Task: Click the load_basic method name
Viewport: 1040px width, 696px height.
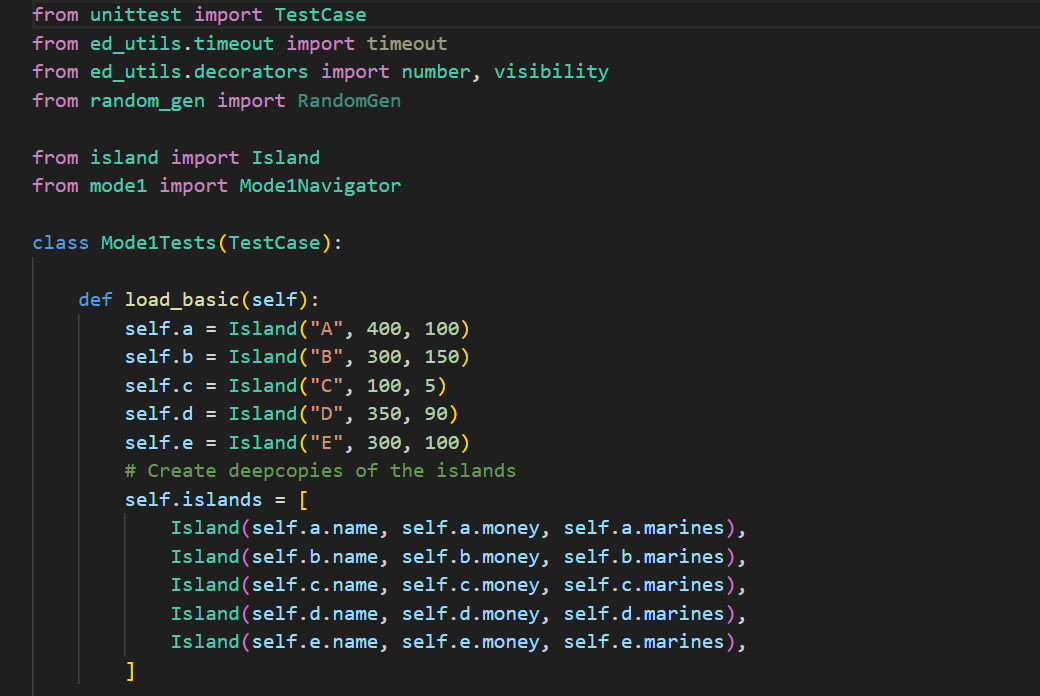Action: point(182,300)
